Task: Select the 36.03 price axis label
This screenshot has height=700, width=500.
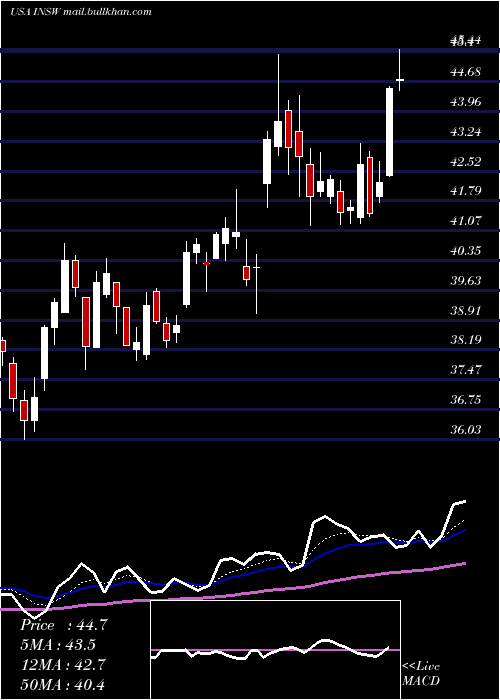Action: (x=466, y=429)
